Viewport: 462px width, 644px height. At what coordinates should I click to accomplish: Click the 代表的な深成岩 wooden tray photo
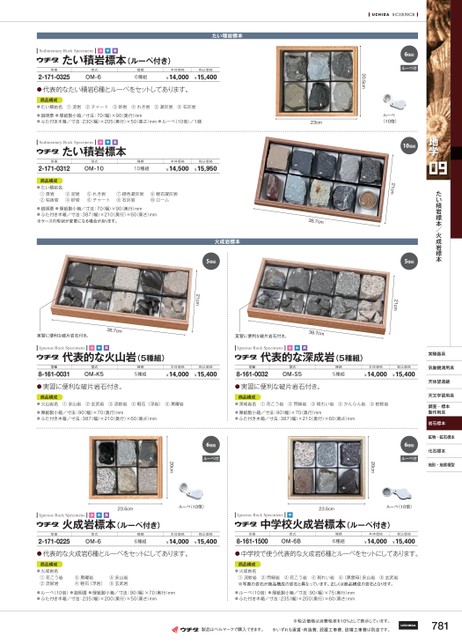(318, 295)
